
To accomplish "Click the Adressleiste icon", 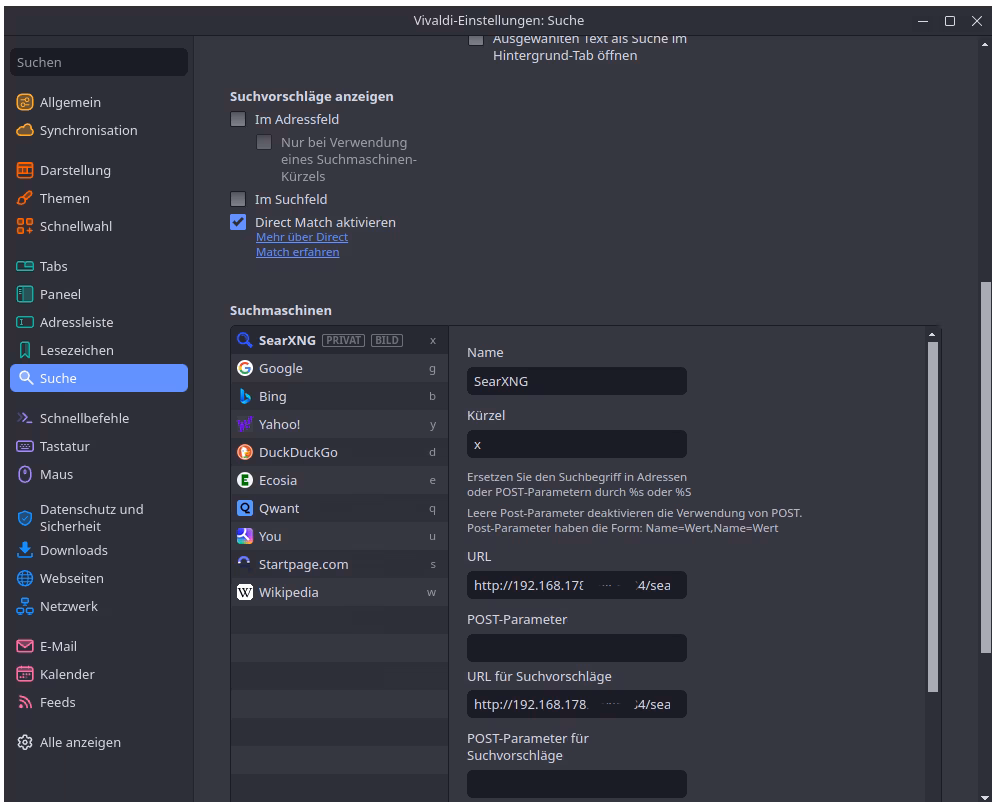I will pyautogui.click(x=25, y=322).
